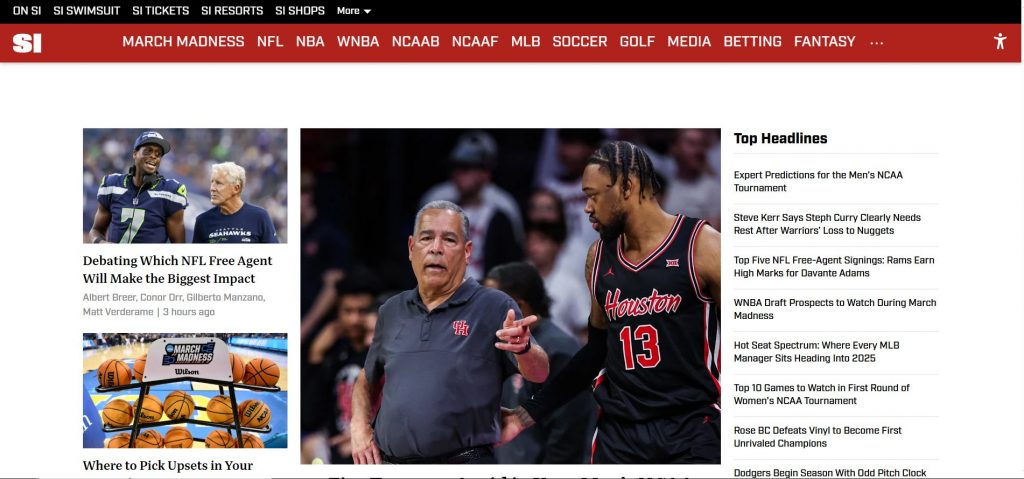
Task: Open the GOLF section
Action: [x=637, y=41]
